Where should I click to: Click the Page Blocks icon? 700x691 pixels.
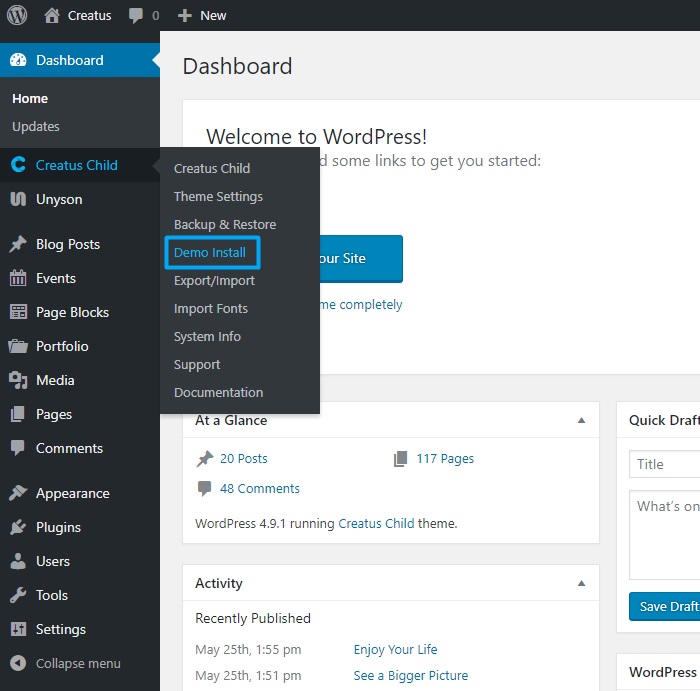18,312
